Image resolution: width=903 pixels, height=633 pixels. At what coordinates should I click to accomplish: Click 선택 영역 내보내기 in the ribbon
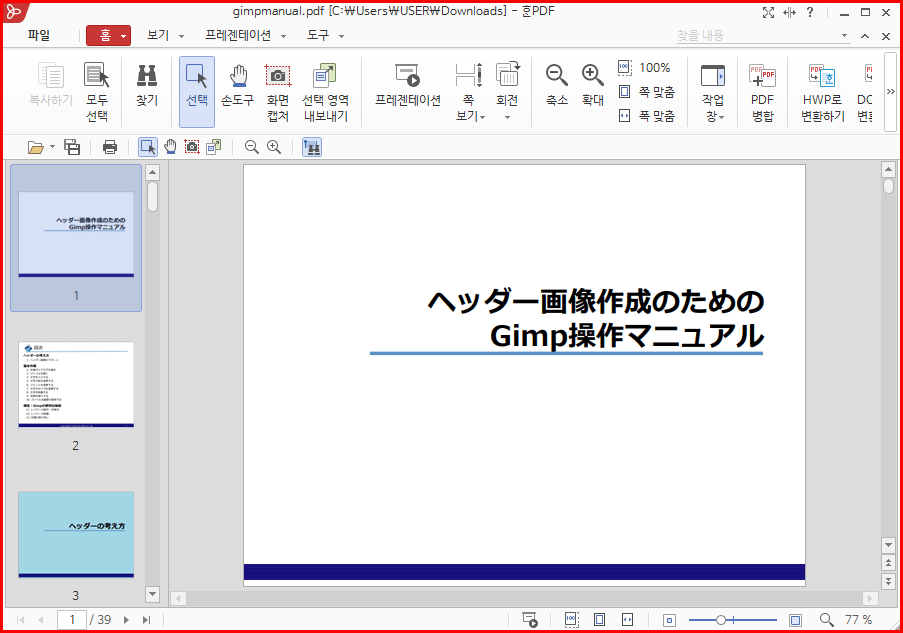pyautogui.click(x=325, y=92)
